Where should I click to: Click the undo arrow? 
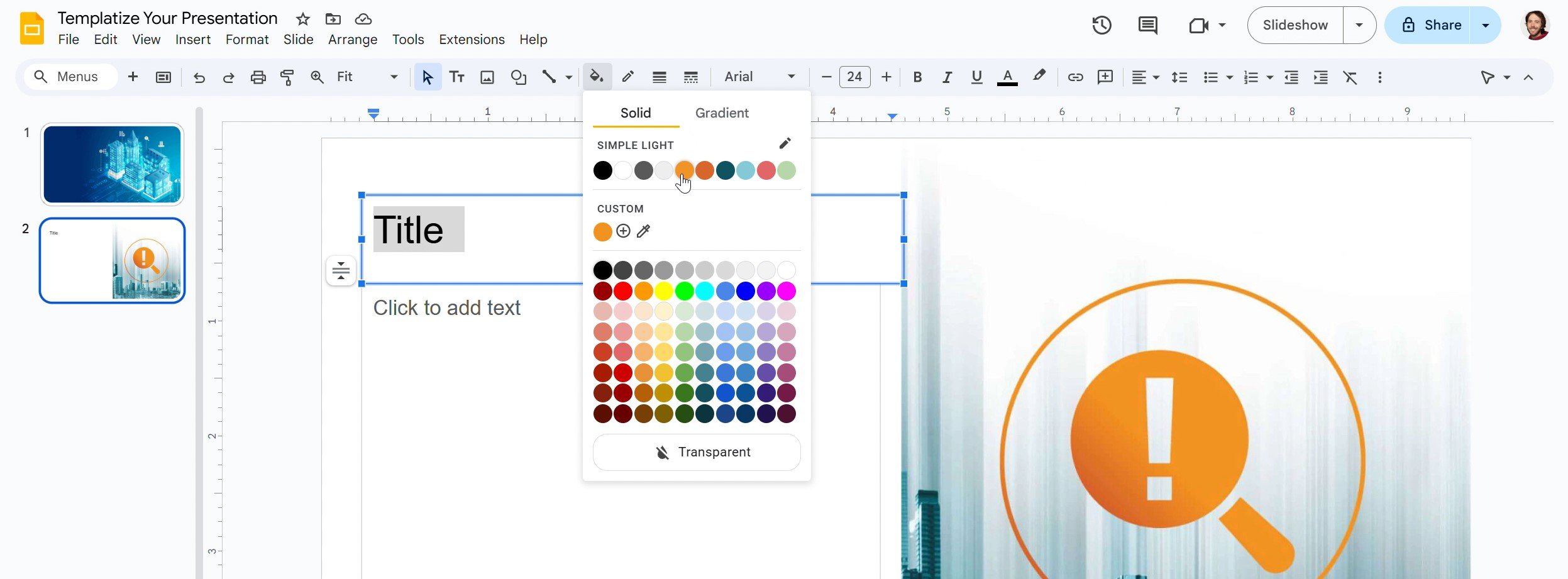coord(199,77)
